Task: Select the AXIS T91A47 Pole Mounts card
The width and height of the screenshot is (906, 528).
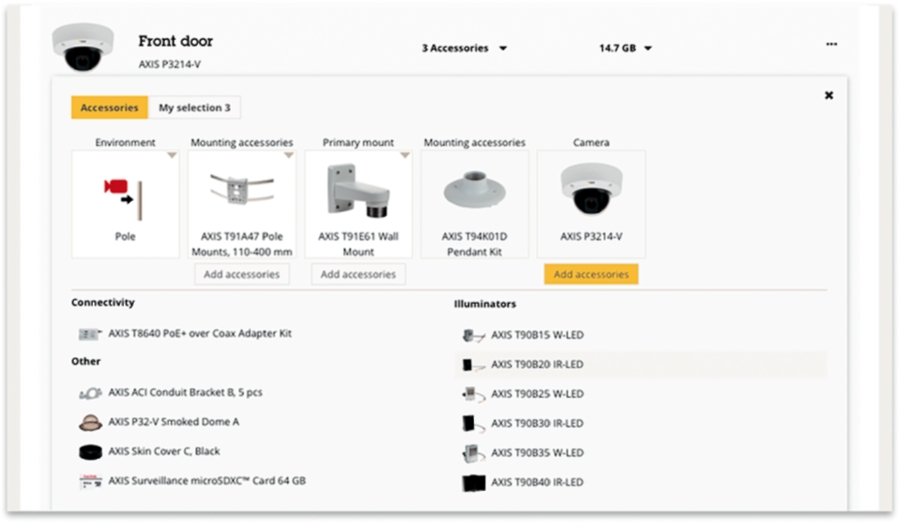Action: click(x=242, y=204)
